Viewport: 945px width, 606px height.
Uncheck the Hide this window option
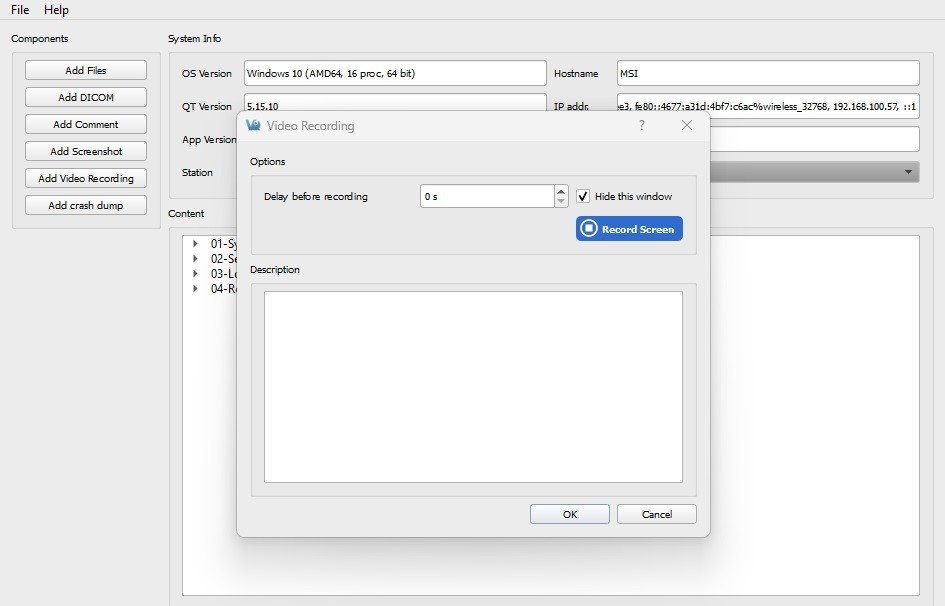coord(583,196)
